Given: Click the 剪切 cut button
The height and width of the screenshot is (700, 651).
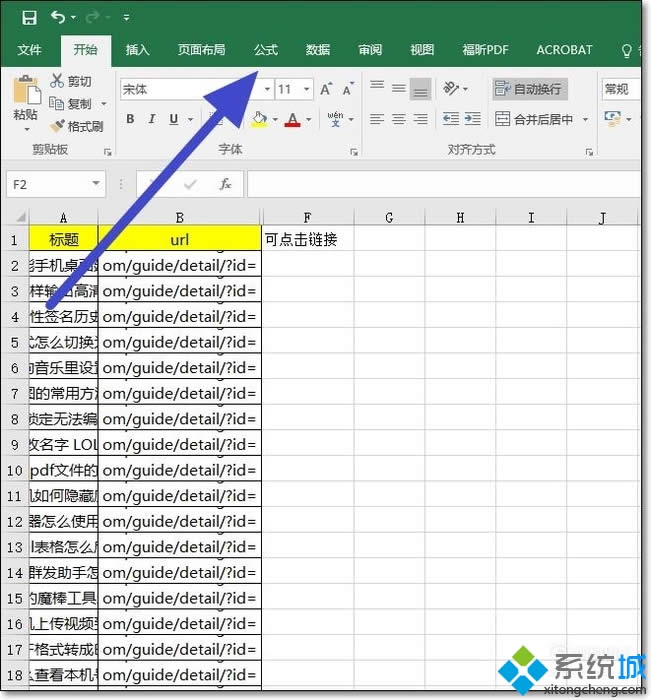Looking at the screenshot, I should pos(71,81).
